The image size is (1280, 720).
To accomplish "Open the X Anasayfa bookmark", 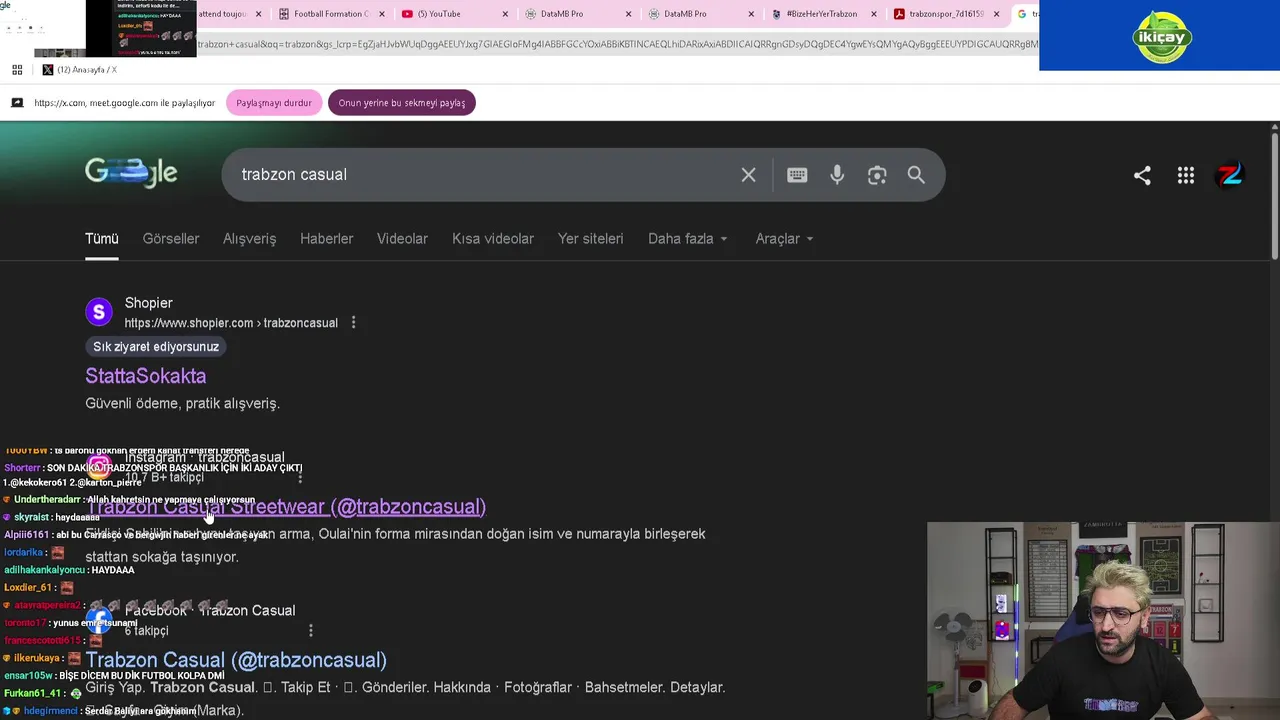I will click(80, 70).
